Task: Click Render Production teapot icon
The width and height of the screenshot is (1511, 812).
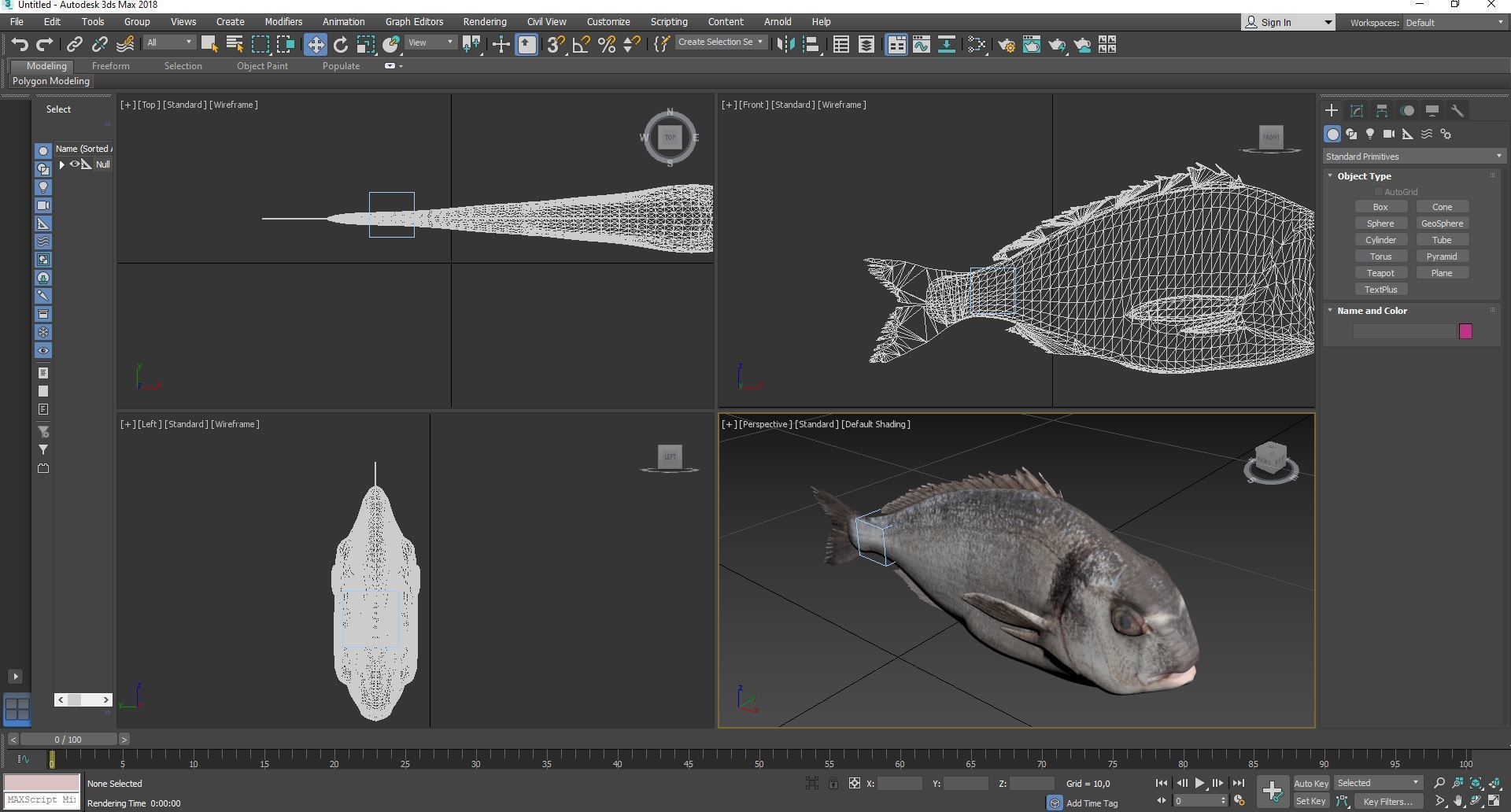Action: [x=1057, y=44]
